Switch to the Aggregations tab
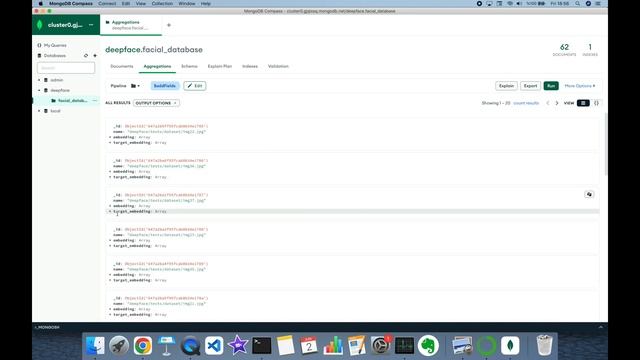The image size is (640, 360). click(x=157, y=66)
